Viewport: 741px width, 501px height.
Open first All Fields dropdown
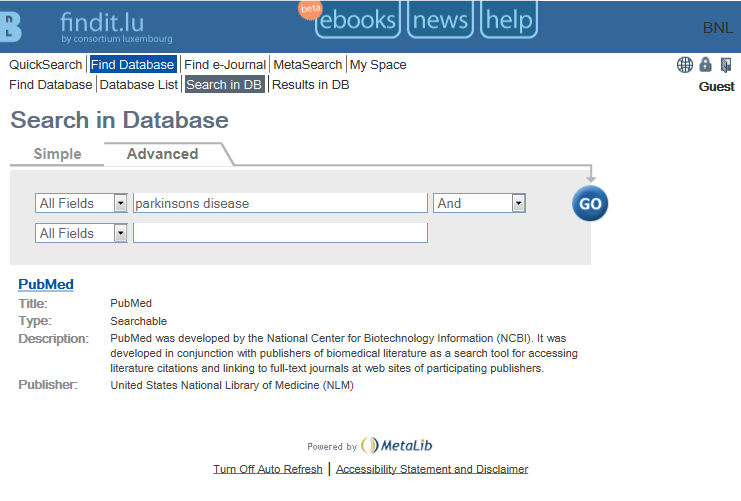pos(81,203)
